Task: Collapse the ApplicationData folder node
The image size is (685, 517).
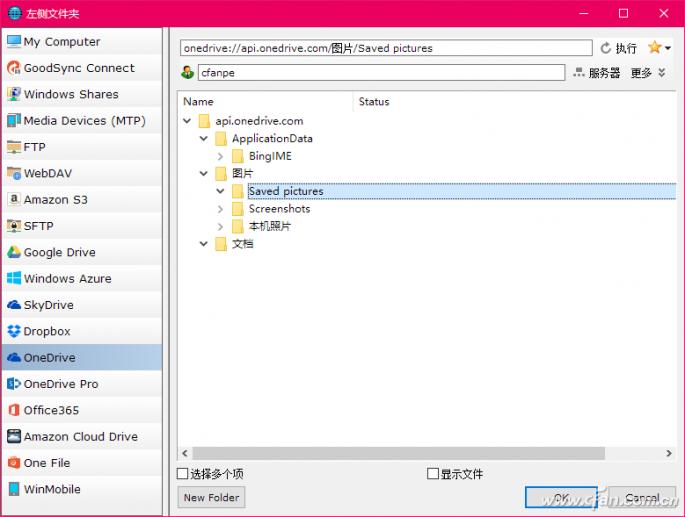Action: [x=204, y=138]
